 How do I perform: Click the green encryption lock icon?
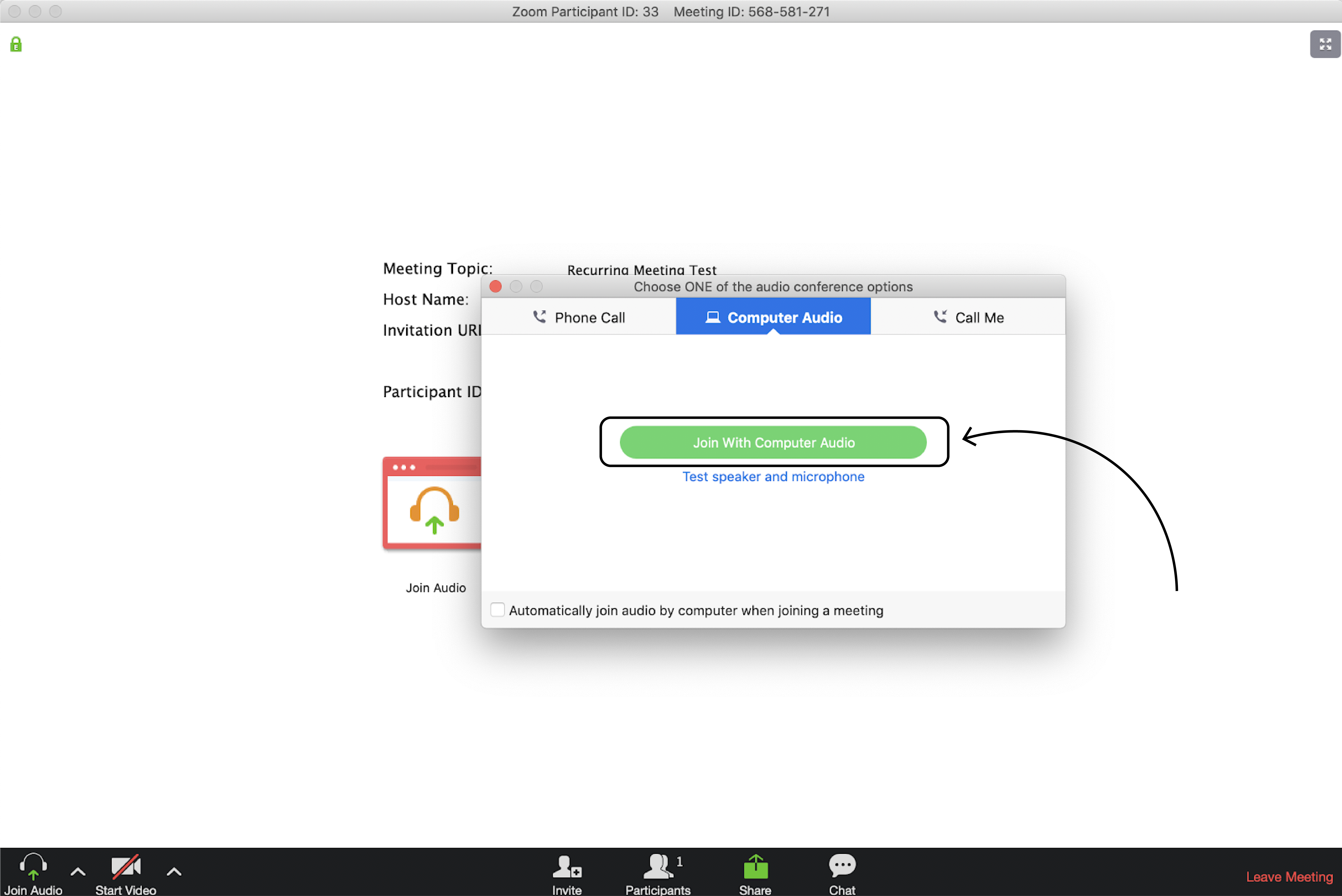16,44
